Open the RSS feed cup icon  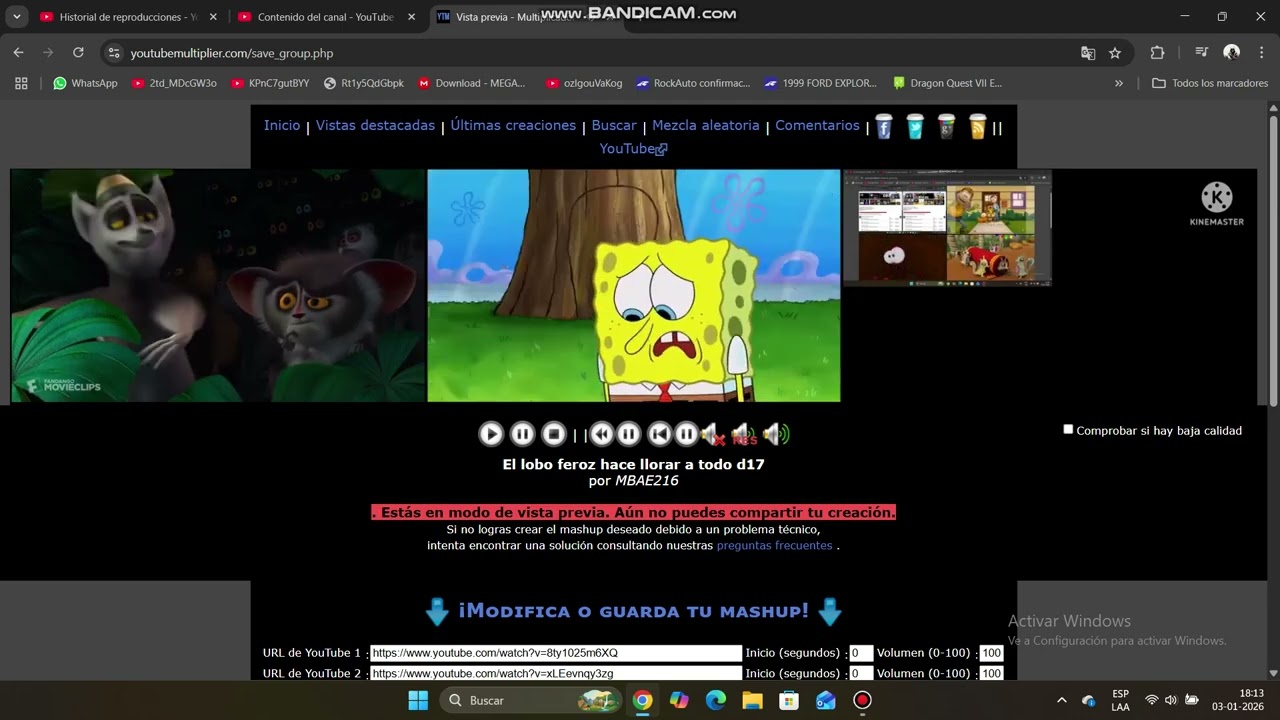click(978, 126)
